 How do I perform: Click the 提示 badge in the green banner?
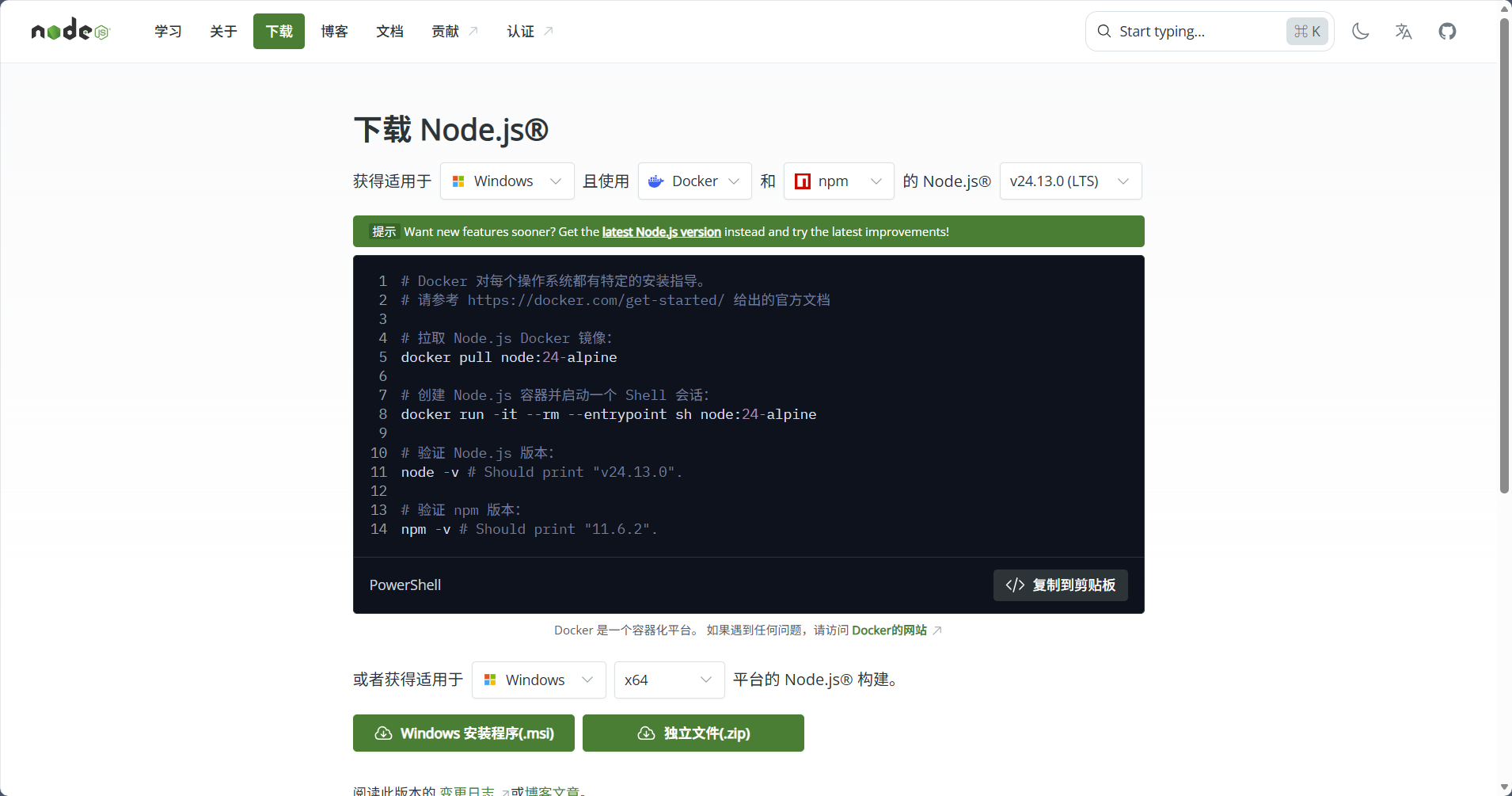tap(384, 232)
